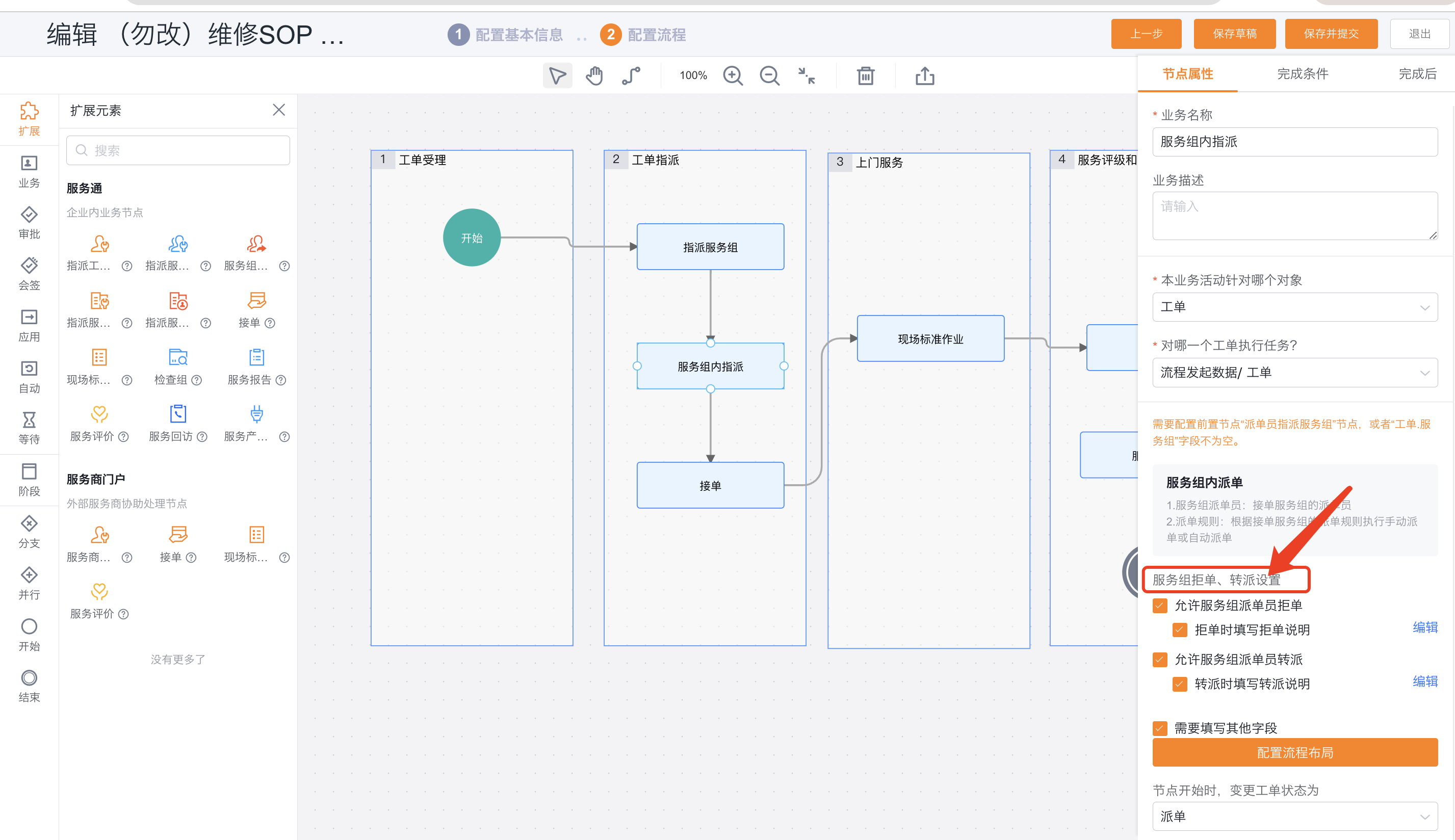Click the trash delete icon
Screen dimensions: 1455x840
tap(865, 75)
